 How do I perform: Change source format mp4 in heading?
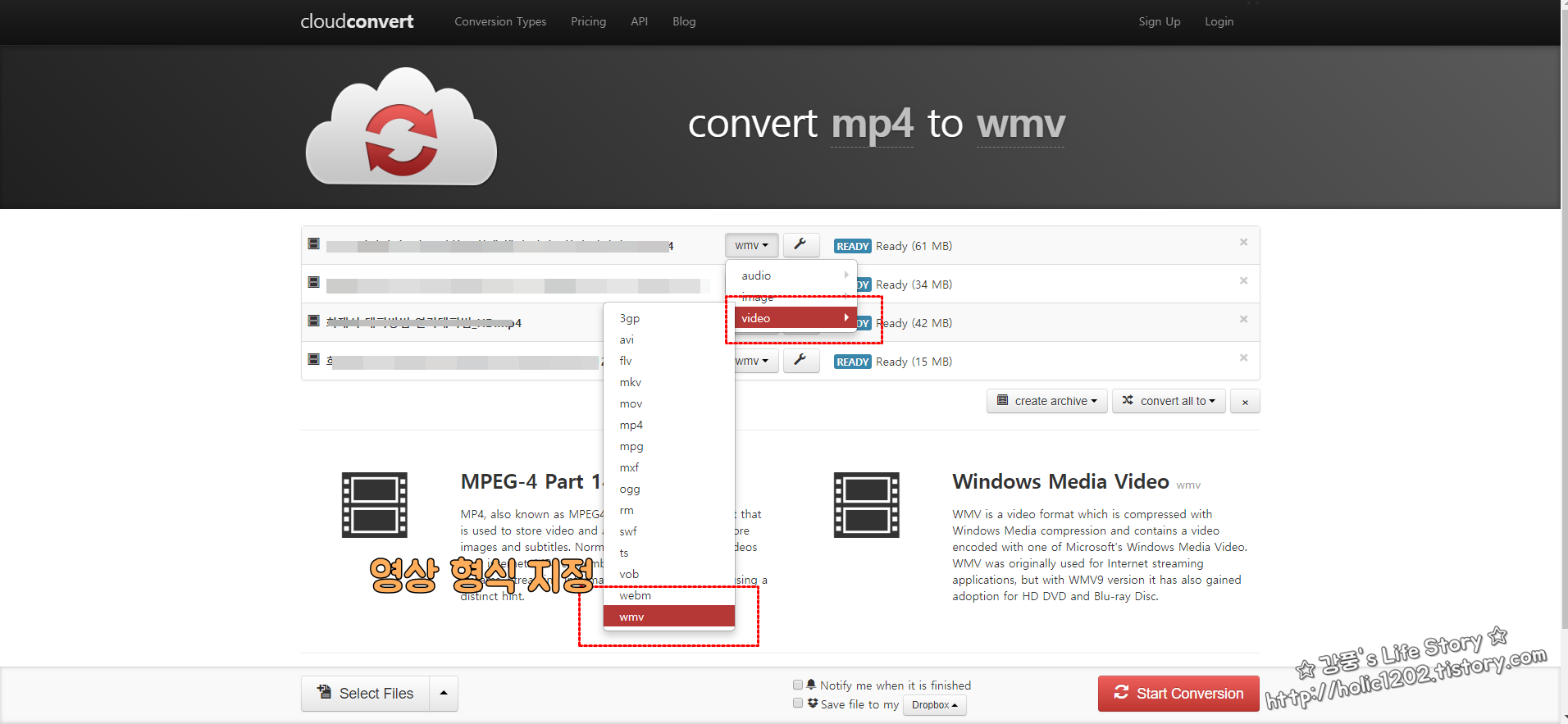[x=872, y=125]
